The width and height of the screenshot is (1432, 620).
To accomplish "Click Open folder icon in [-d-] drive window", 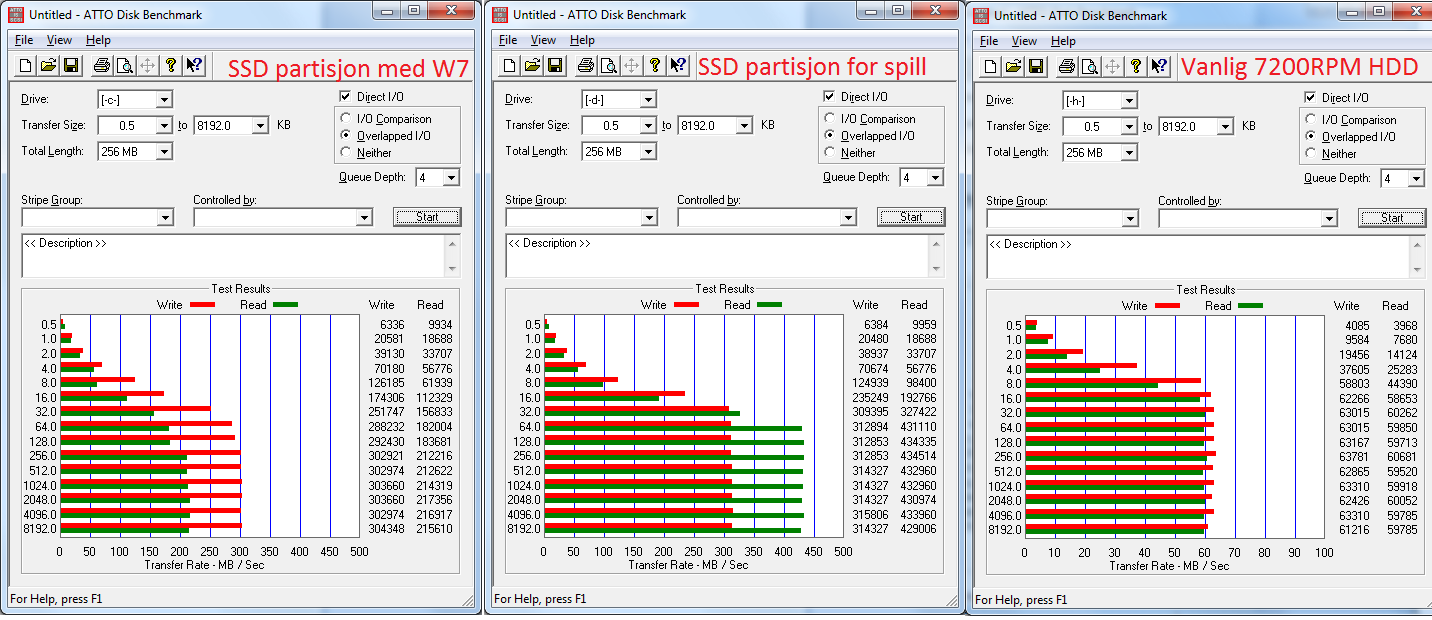I will pyautogui.click(x=533, y=66).
